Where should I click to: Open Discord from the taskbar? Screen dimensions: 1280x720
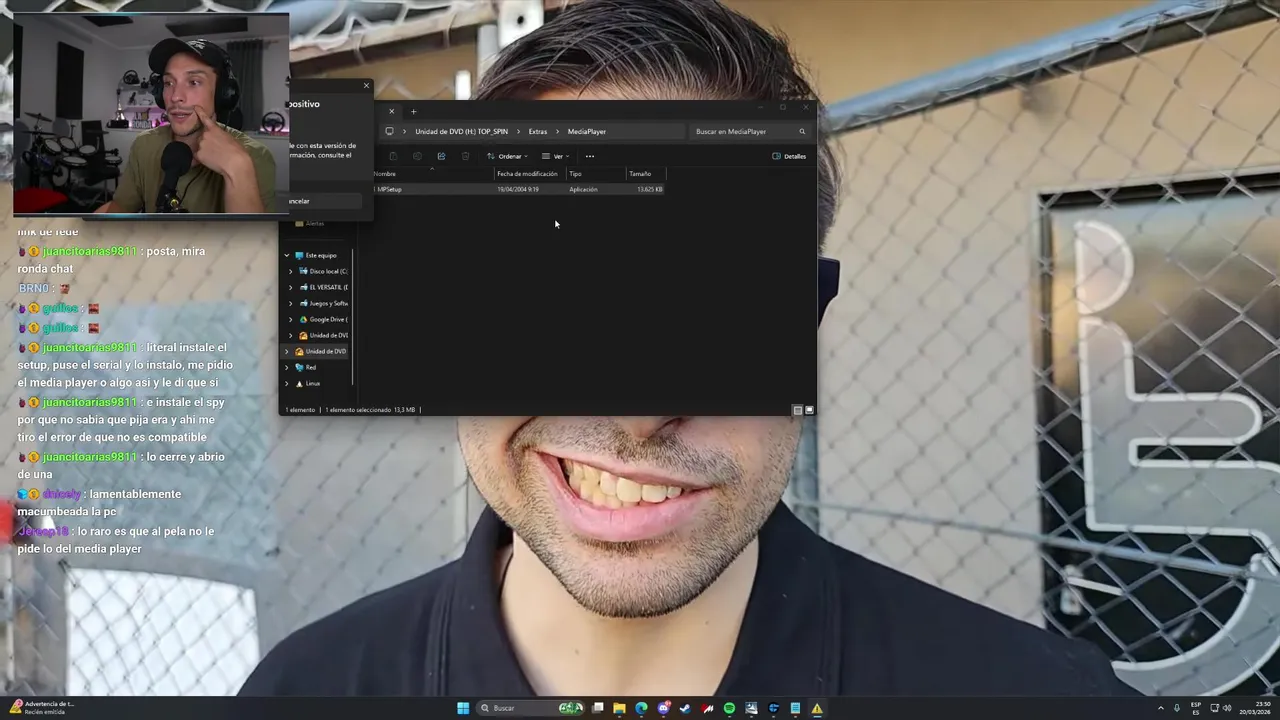pyautogui.click(x=663, y=708)
